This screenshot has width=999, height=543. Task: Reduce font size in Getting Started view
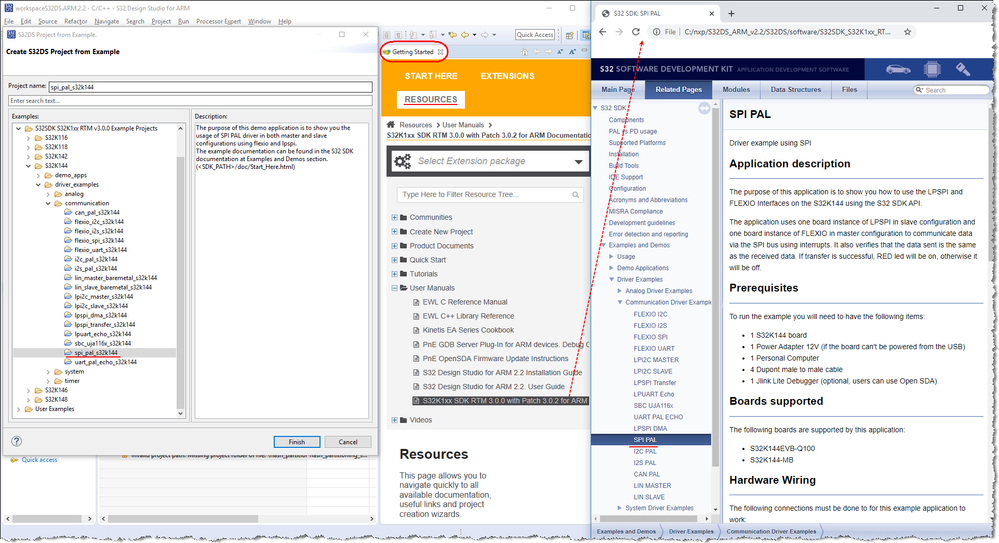561,52
